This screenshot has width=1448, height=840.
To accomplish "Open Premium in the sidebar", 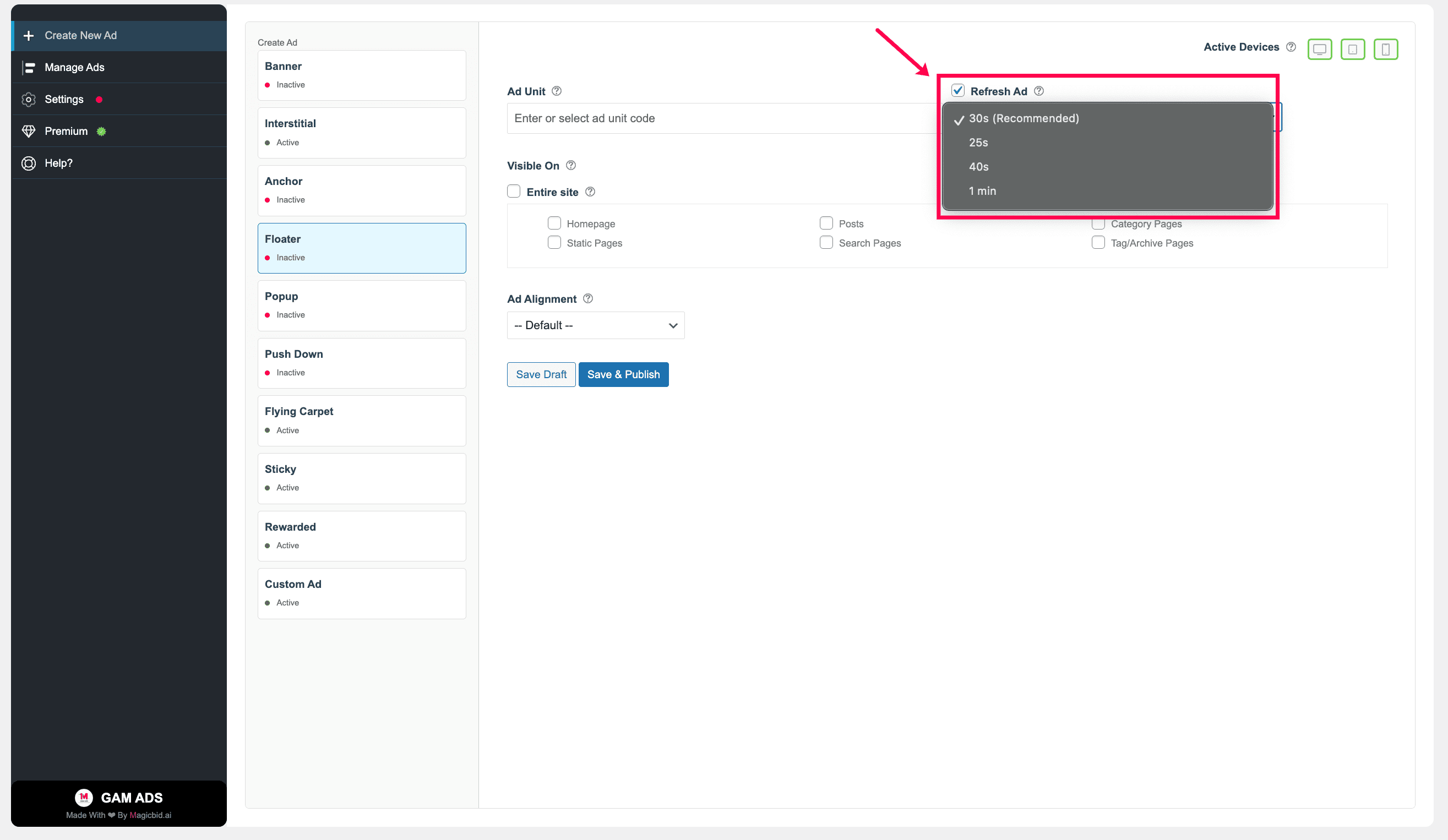I will [118, 132].
